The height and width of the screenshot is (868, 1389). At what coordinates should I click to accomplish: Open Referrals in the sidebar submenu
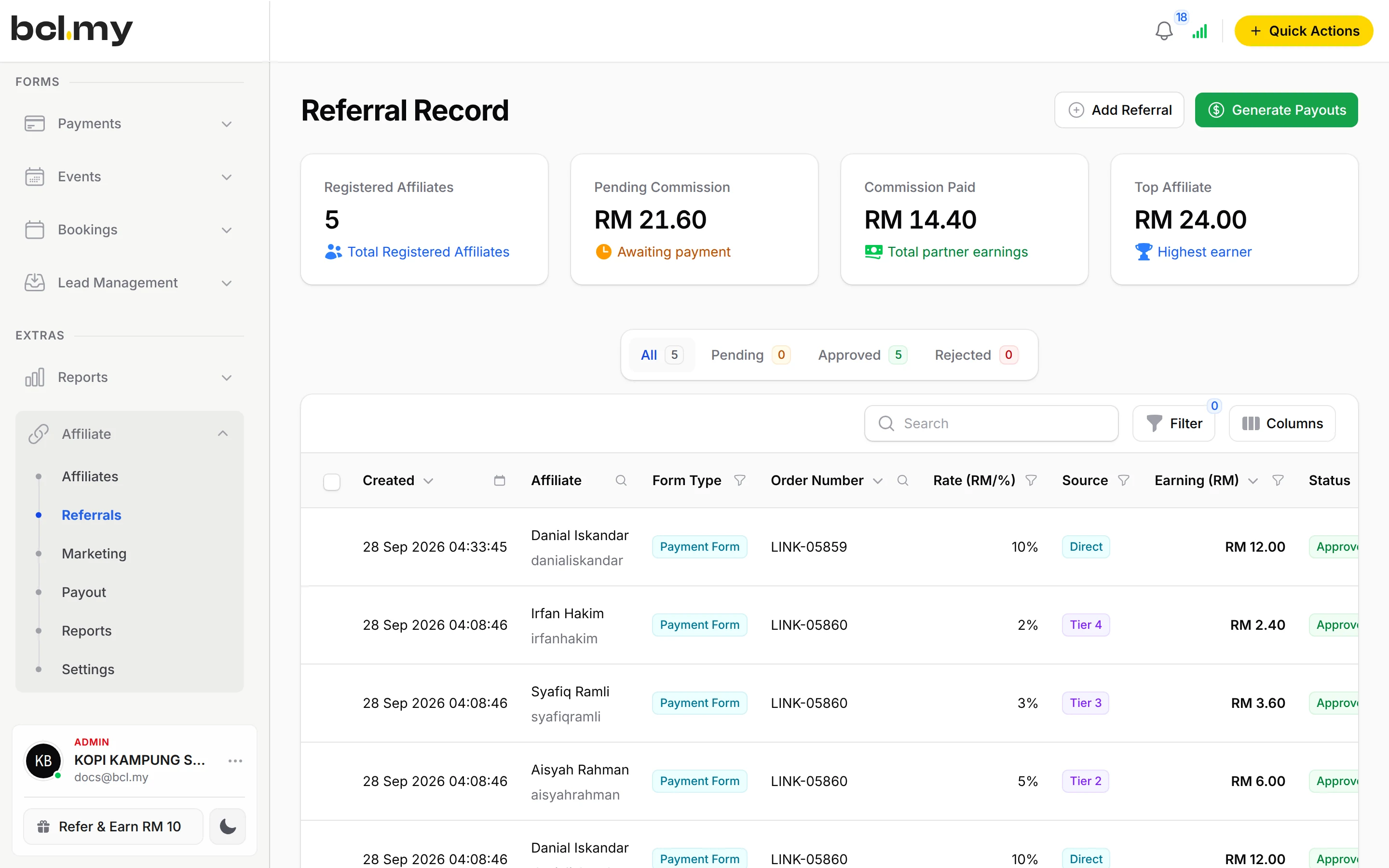91,515
